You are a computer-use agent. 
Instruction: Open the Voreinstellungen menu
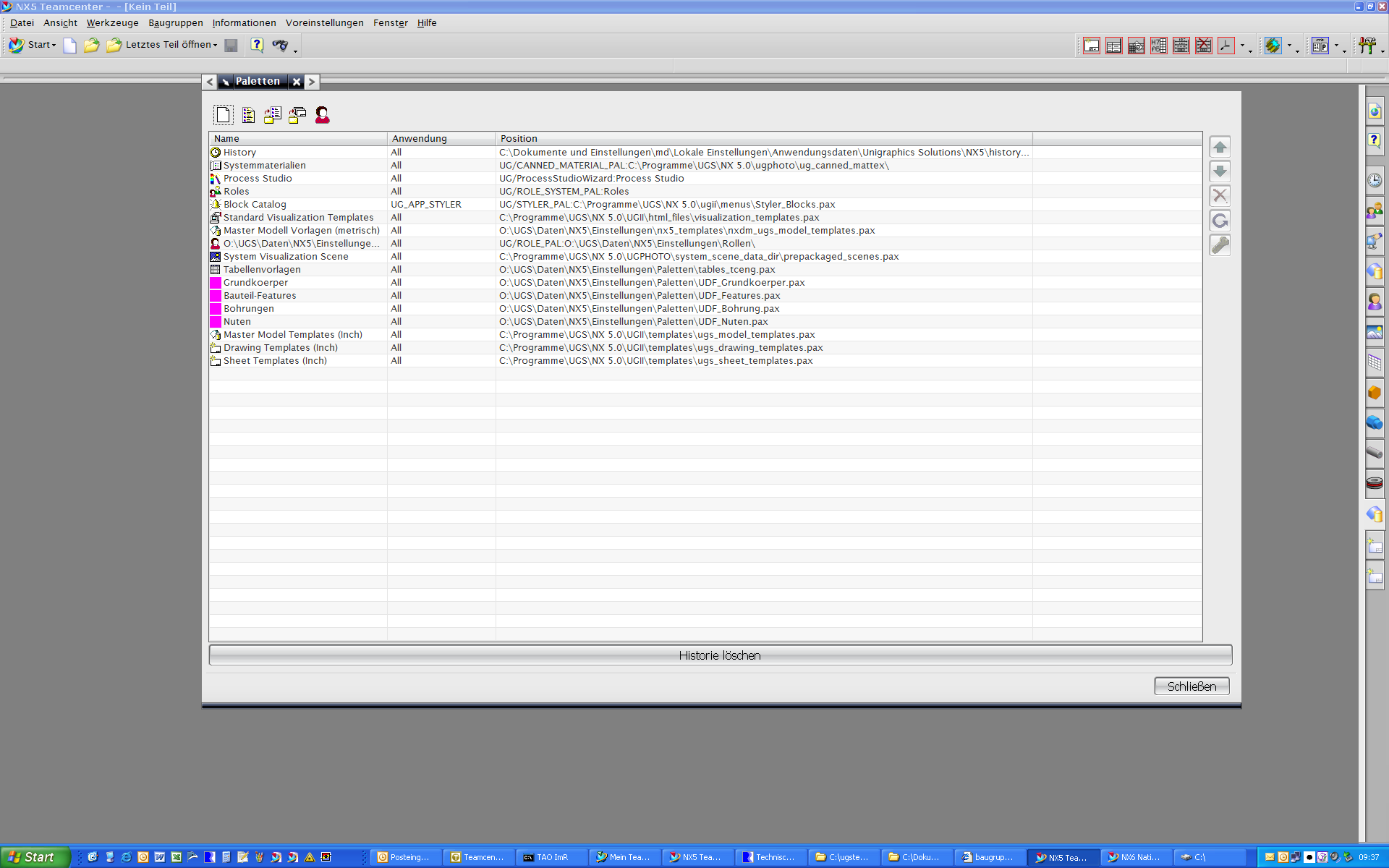324,22
